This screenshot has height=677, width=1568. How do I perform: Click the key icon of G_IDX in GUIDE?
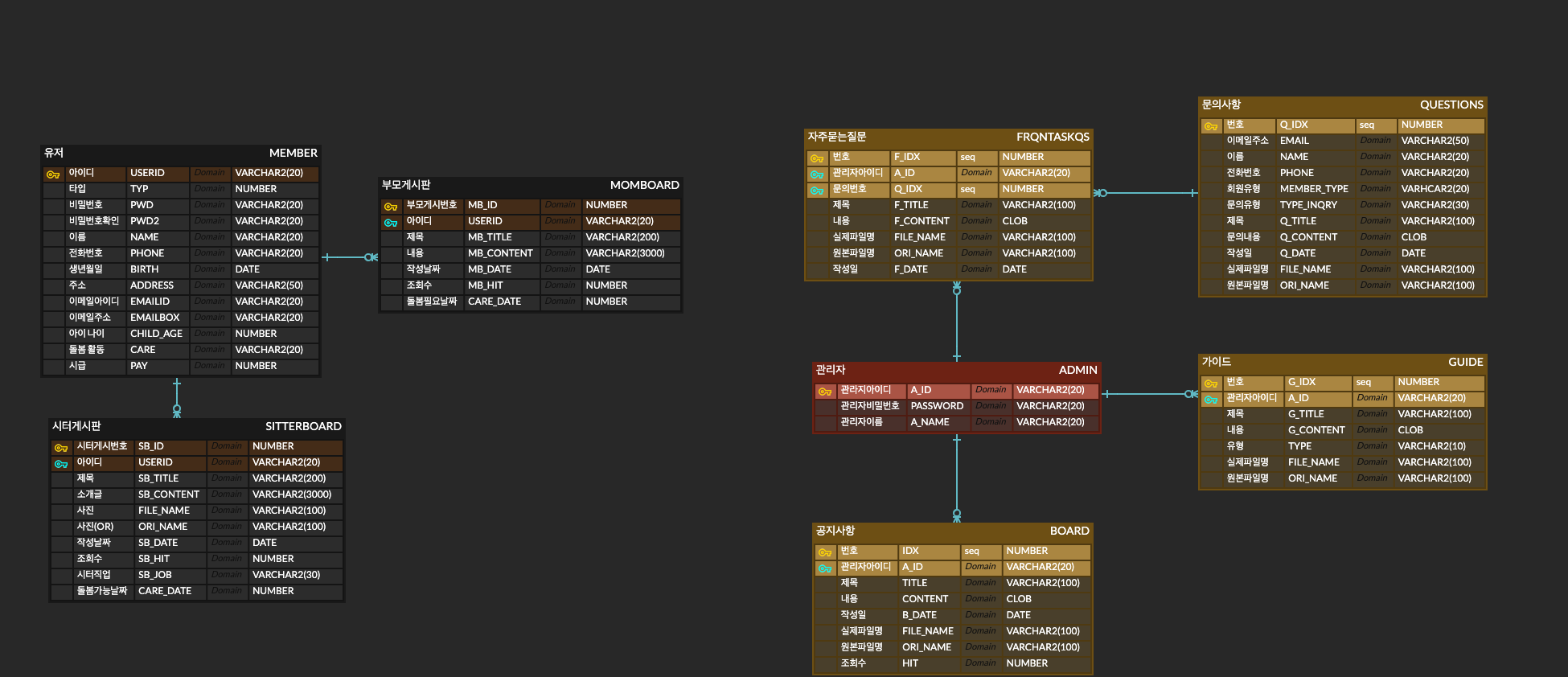(1211, 383)
